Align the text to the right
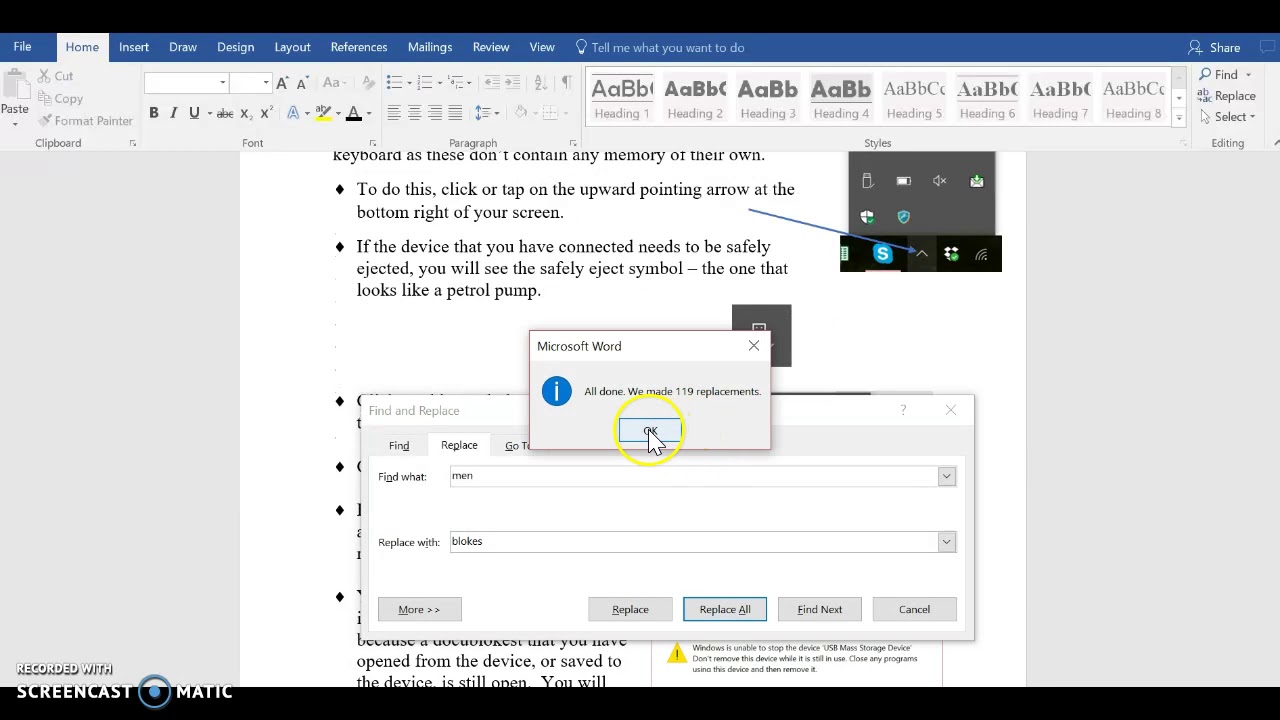 (x=435, y=113)
